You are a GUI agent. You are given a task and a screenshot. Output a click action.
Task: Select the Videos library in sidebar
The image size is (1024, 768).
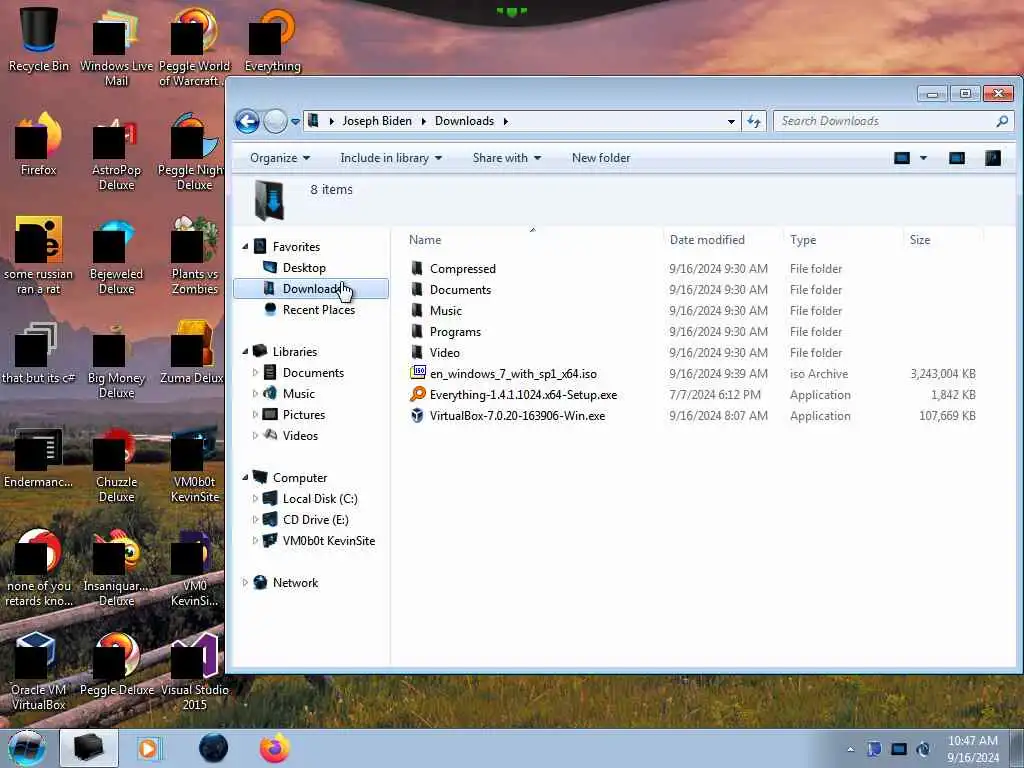(x=300, y=436)
